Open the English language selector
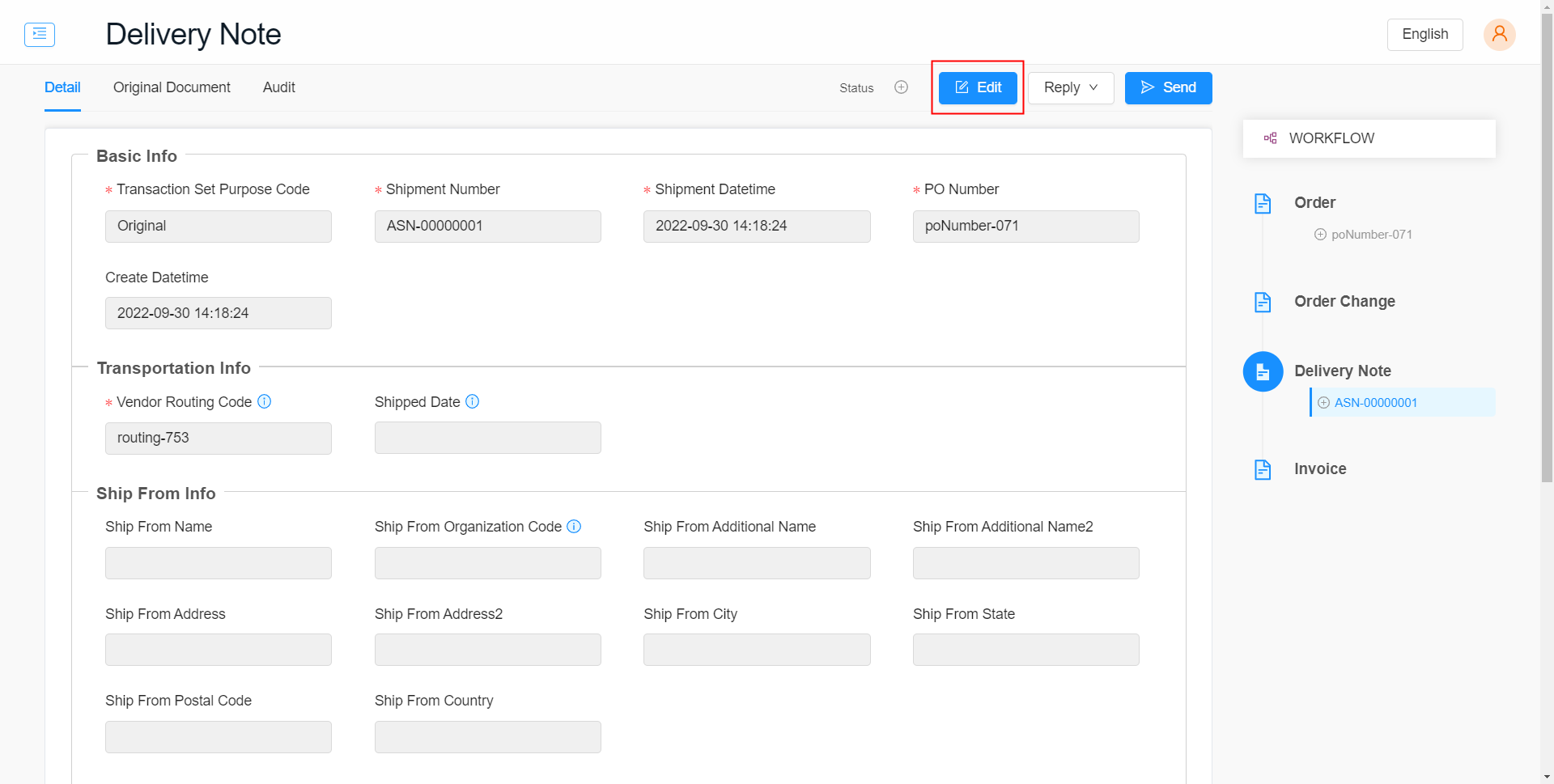 click(x=1424, y=34)
